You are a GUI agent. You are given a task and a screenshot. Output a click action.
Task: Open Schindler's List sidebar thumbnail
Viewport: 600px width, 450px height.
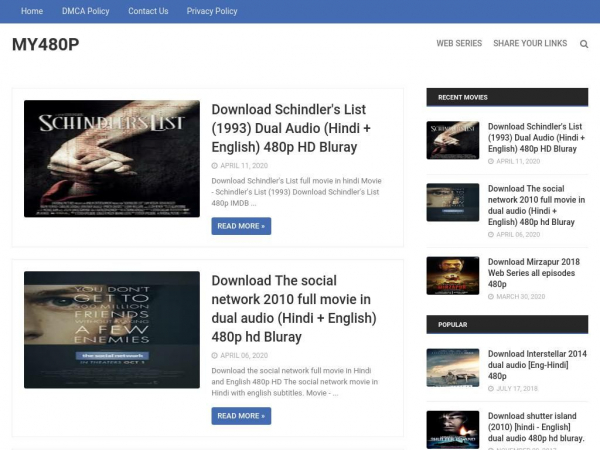coord(452,140)
